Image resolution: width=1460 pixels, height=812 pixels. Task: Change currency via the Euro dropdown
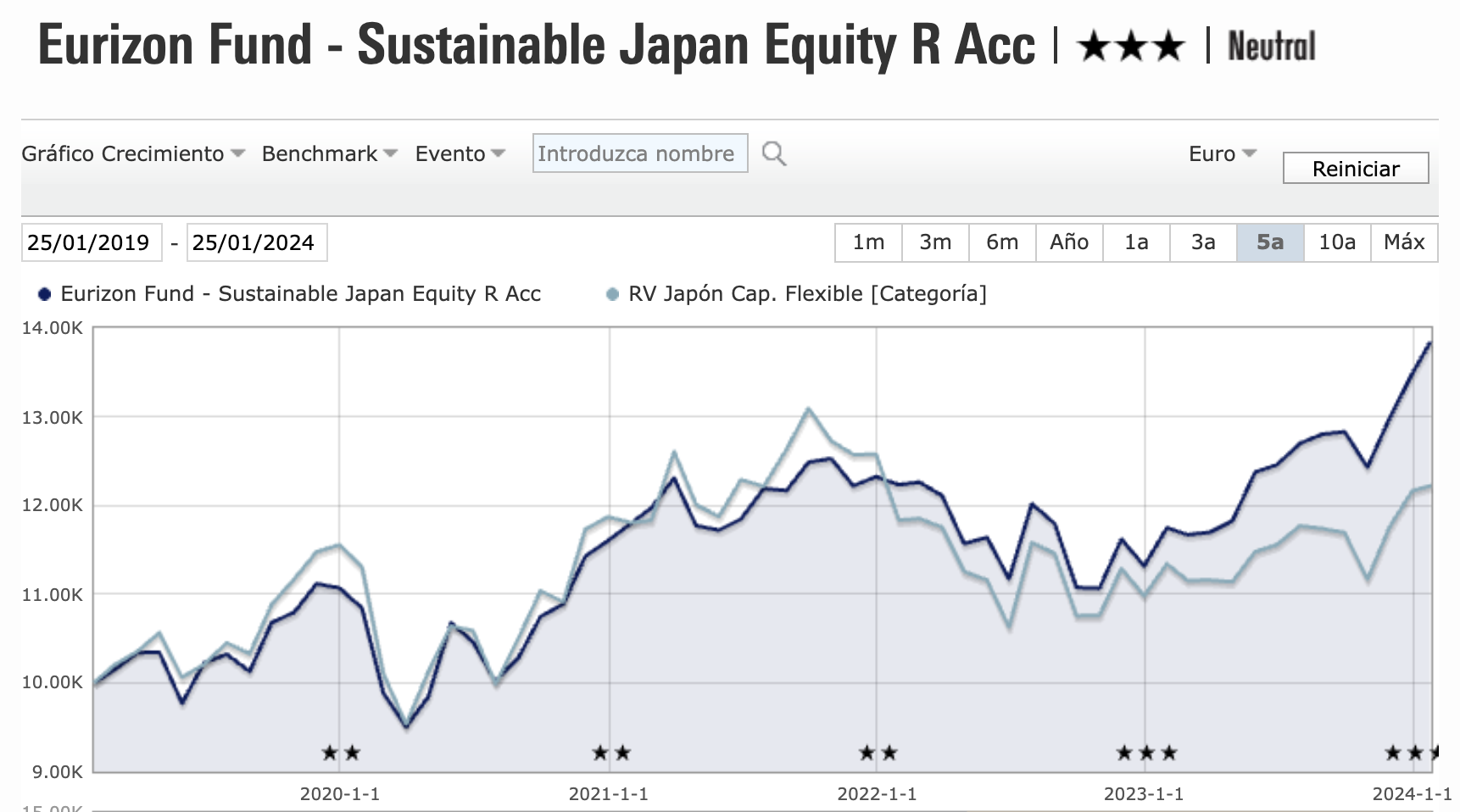1222,153
